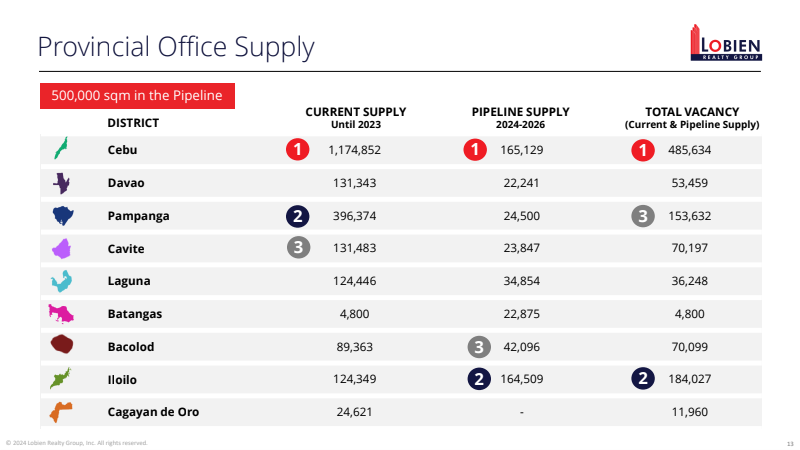Select the "CURRENT SUPPLY" column header
Image resolution: width=800 pixels, height=450 pixels.
coord(355,112)
